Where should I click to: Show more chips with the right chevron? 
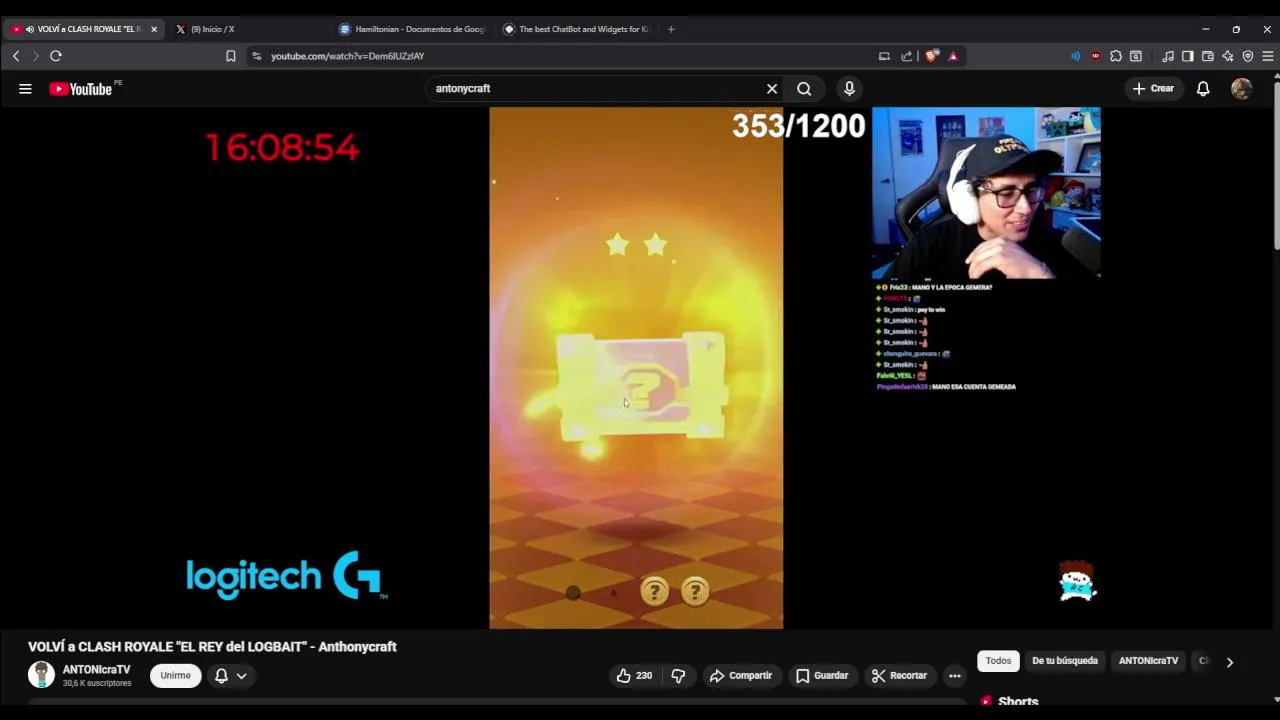[x=1230, y=662]
